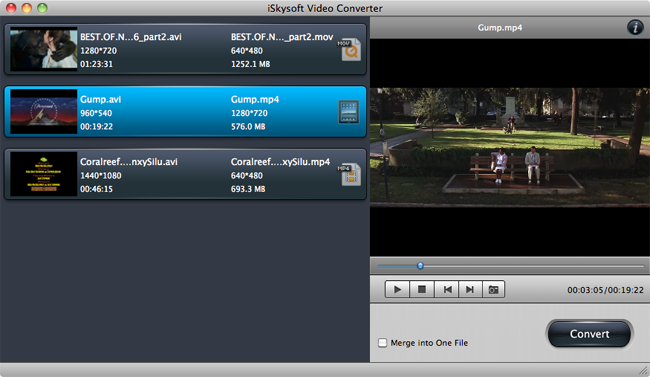650x377 pixels.
Task: Click the video preview area
Action: pyautogui.click(x=510, y=147)
